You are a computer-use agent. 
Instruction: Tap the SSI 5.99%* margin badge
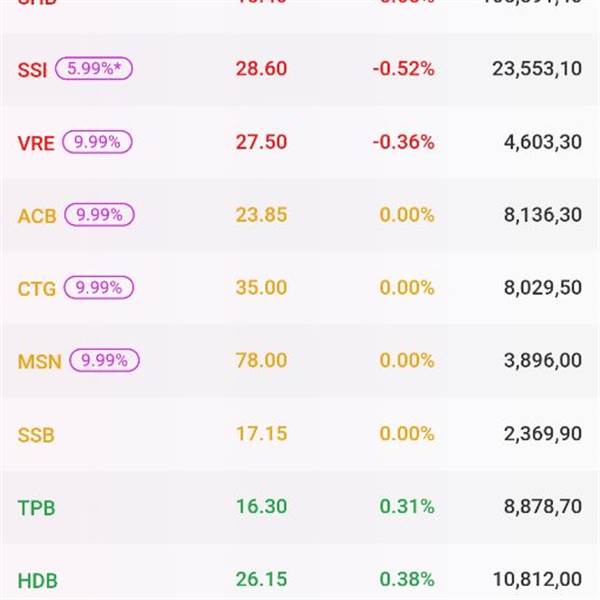tap(95, 69)
